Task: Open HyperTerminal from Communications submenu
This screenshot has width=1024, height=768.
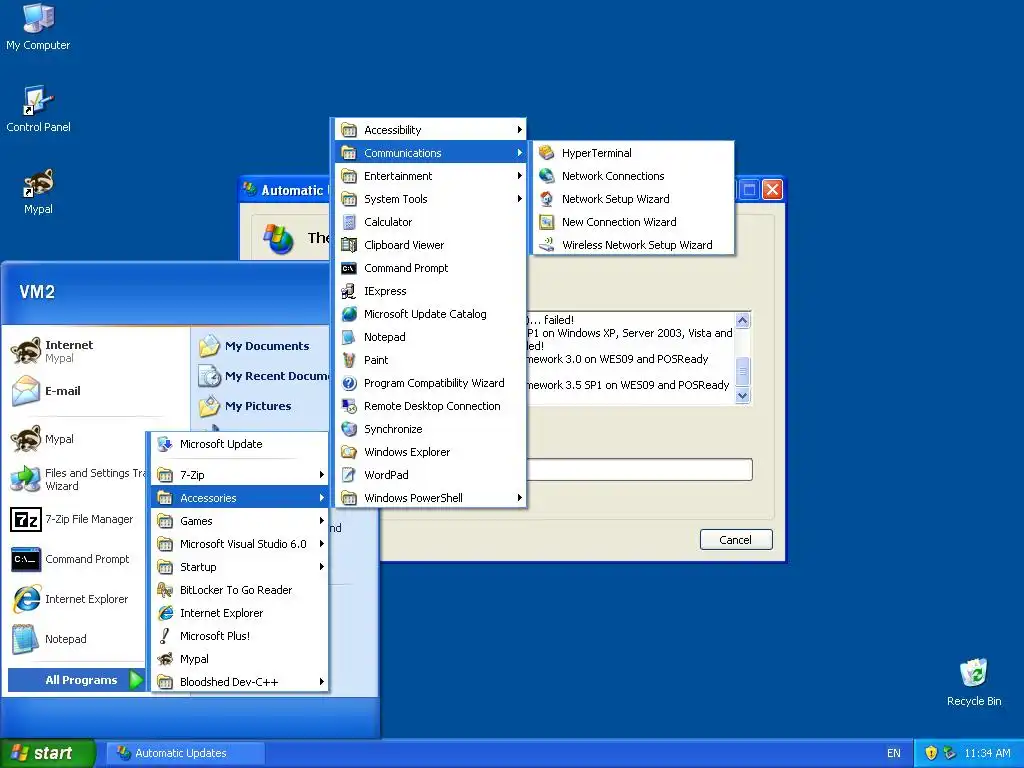Action: pyautogui.click(x=633, y=153)
